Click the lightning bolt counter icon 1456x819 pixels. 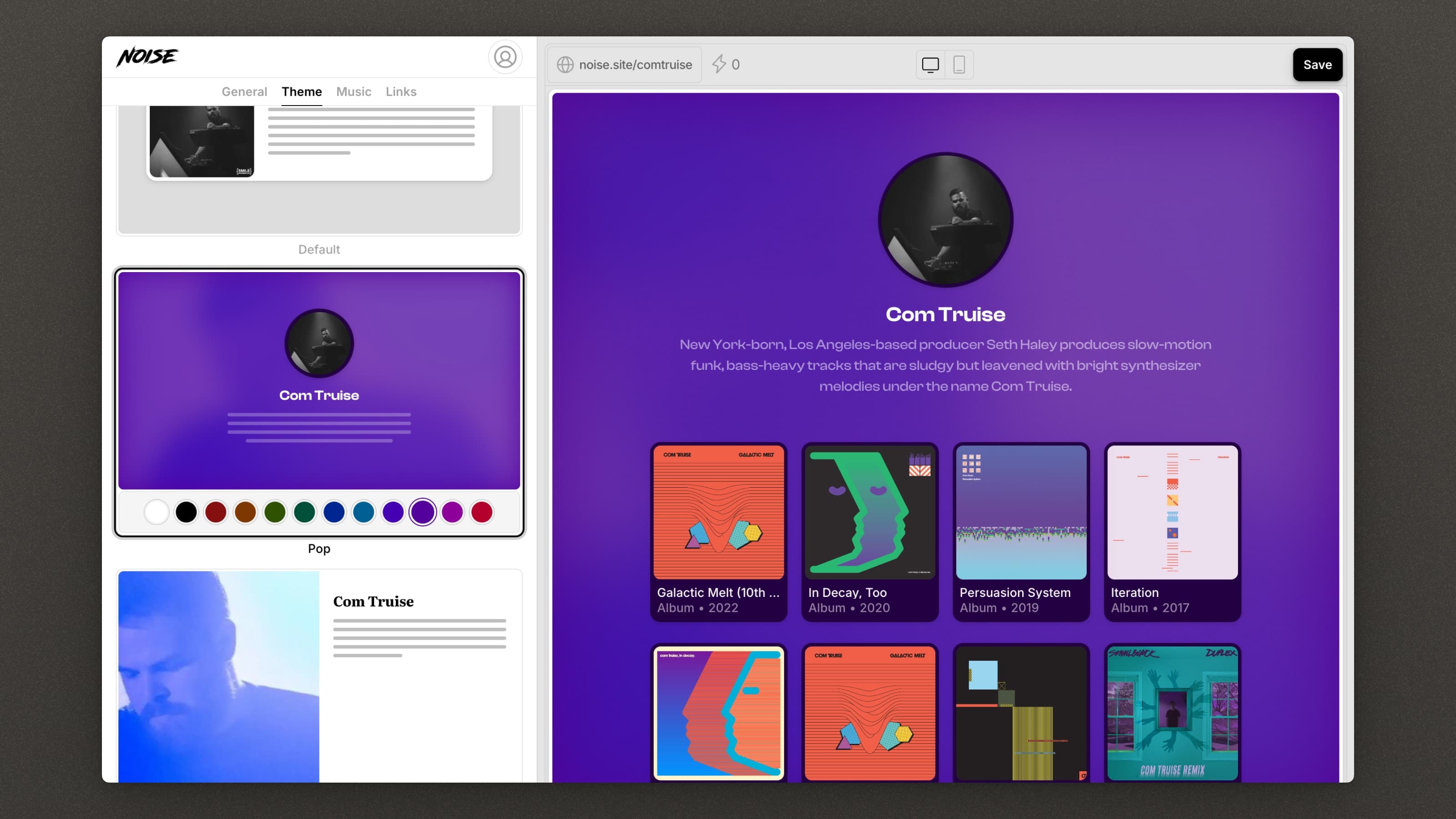pyautogui.click(x=718, y=64)
